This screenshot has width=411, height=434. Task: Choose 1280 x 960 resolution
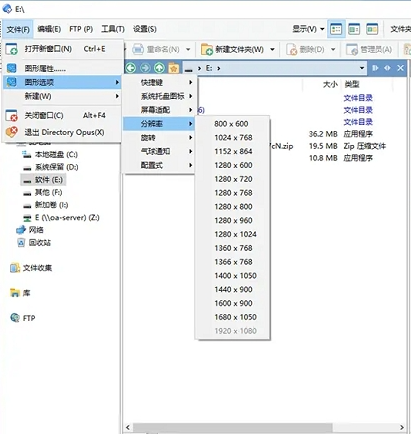tap(232, 220)
